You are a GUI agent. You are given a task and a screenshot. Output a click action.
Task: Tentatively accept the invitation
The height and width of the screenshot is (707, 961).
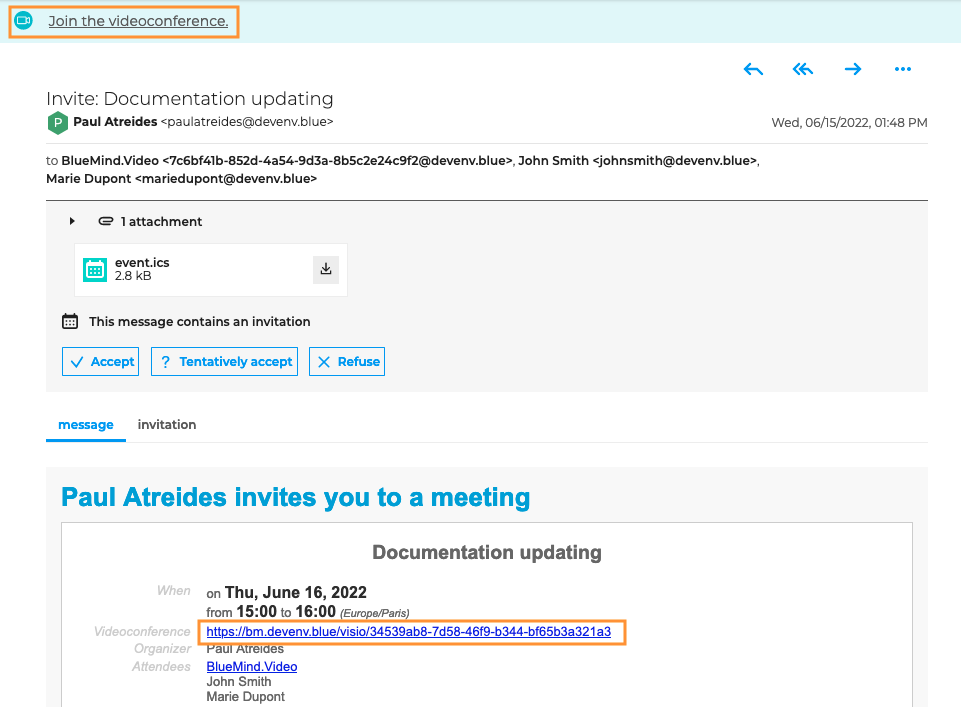click(224, 361)
